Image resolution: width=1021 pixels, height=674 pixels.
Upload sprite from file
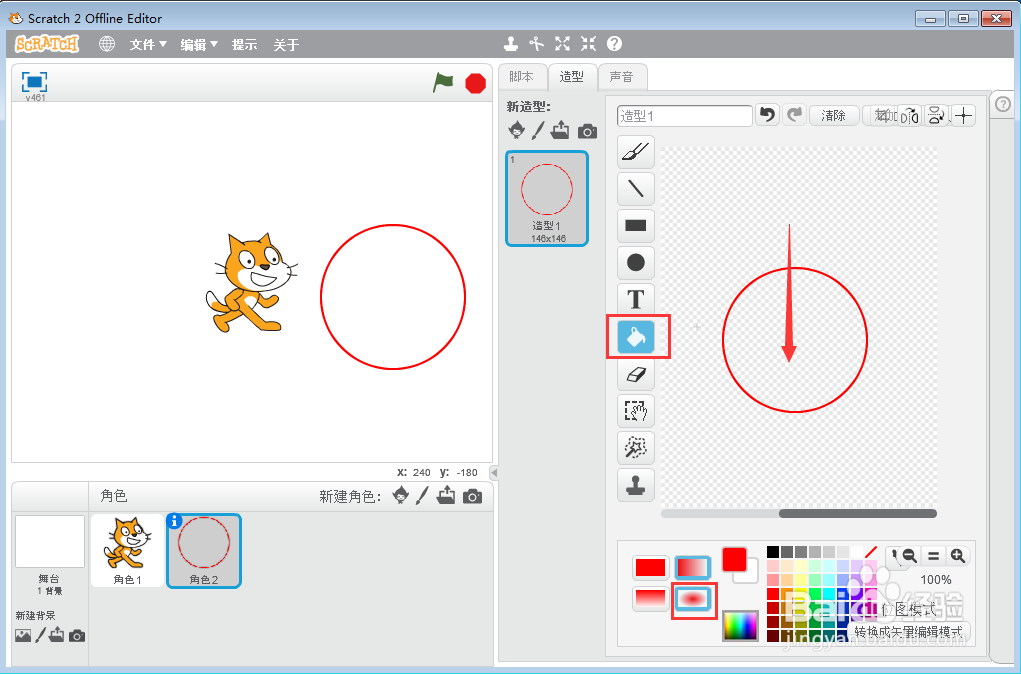coord(446,496)
